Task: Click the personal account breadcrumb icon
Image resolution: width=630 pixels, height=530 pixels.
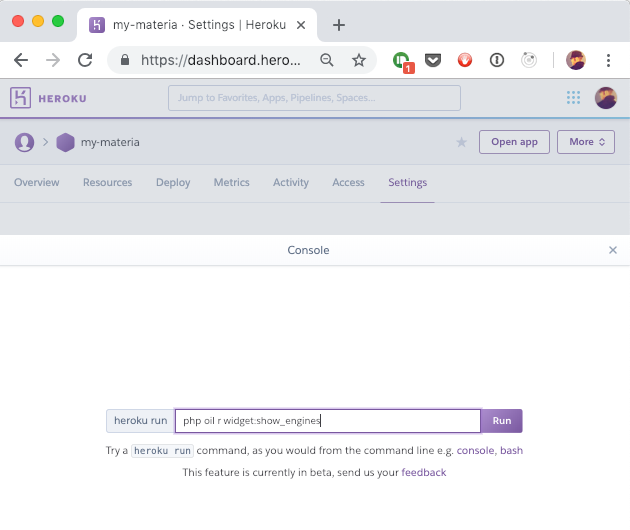Action: pyautogui.click(x=25, y=142)
